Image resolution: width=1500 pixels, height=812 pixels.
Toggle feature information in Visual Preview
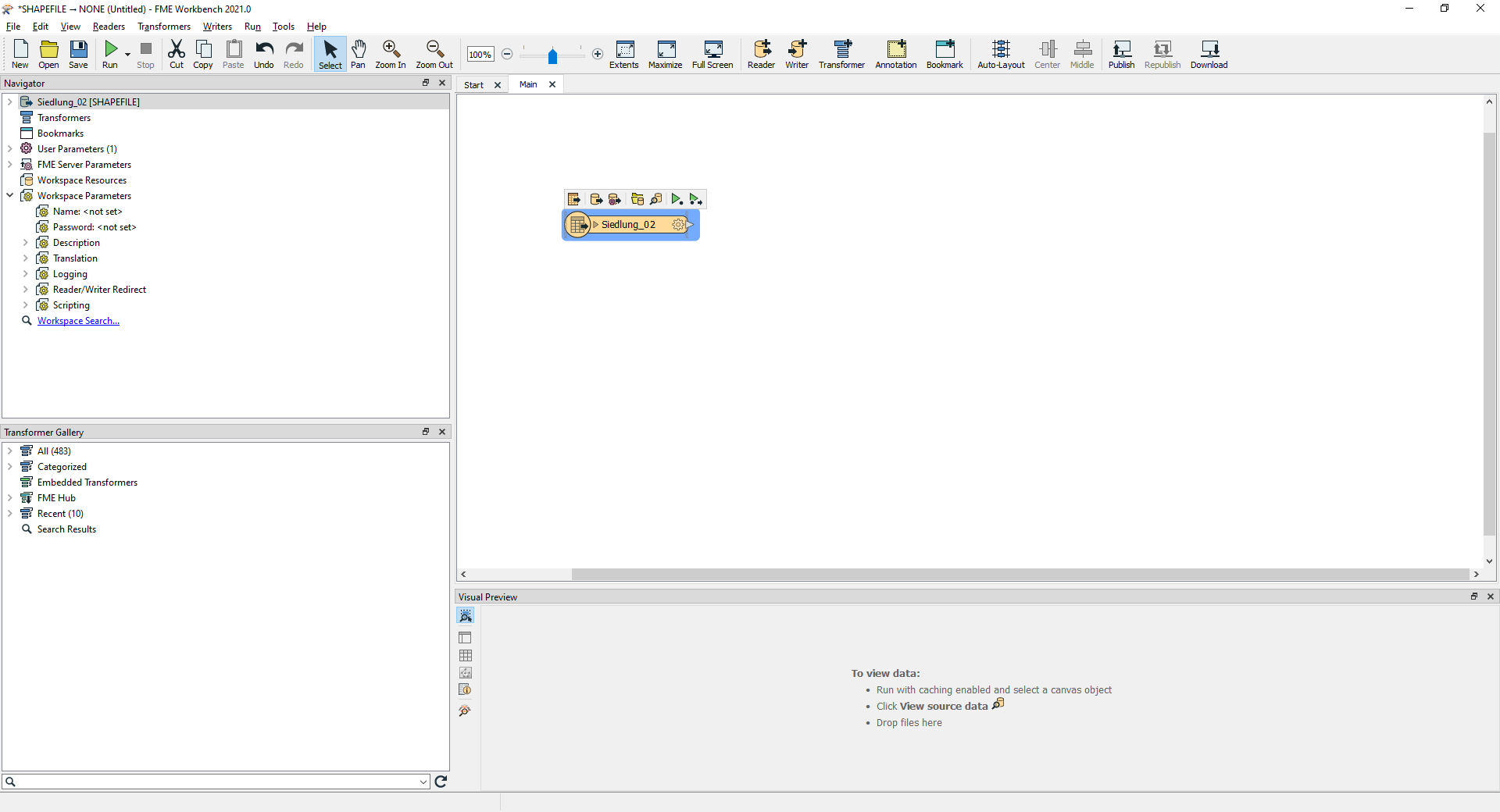pos(466,690)
